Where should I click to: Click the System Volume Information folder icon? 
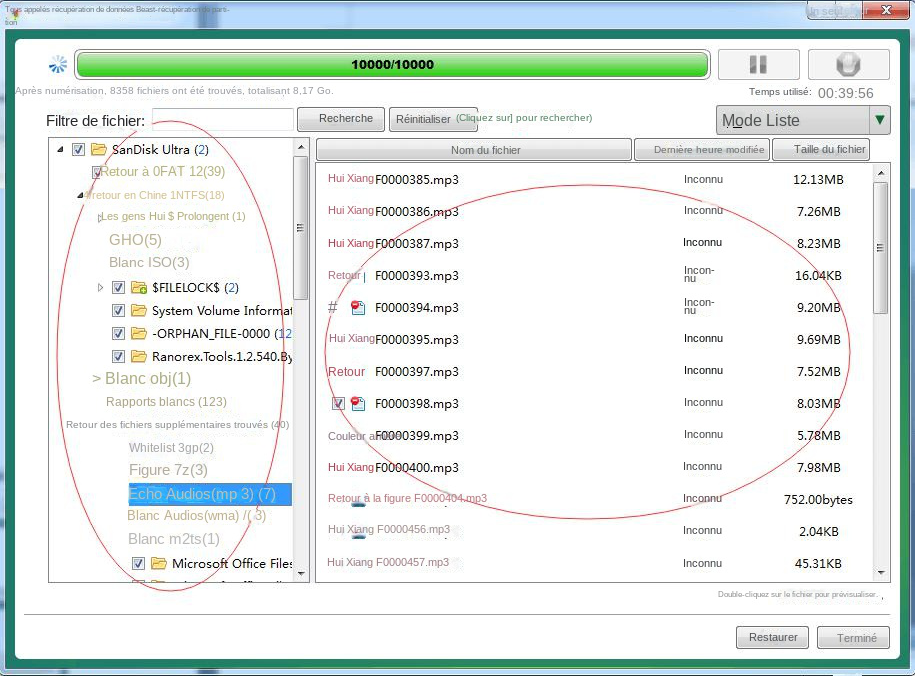(139, 311)
